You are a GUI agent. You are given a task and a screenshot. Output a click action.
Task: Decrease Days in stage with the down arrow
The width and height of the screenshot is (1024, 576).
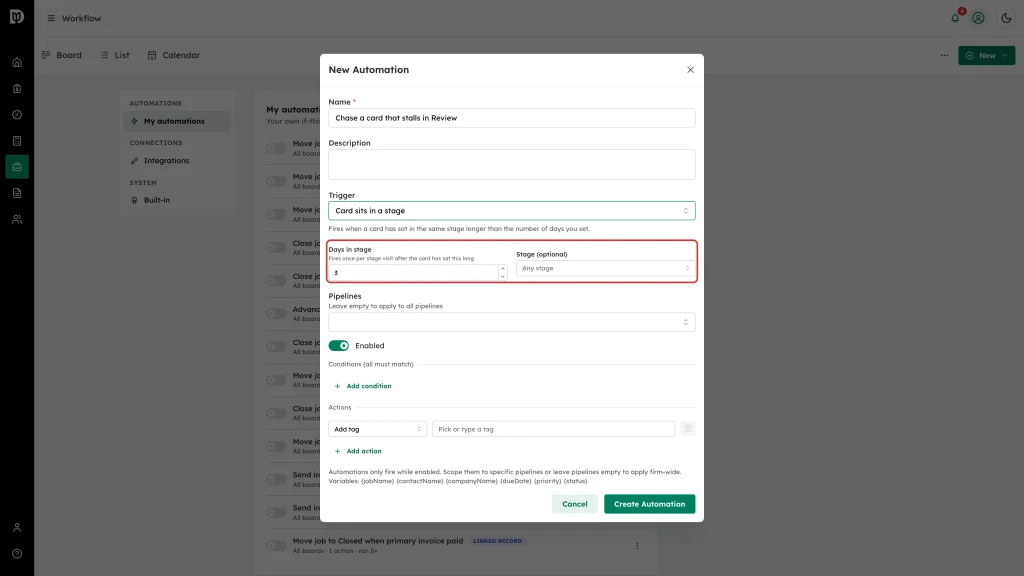[x=502, y=277]
